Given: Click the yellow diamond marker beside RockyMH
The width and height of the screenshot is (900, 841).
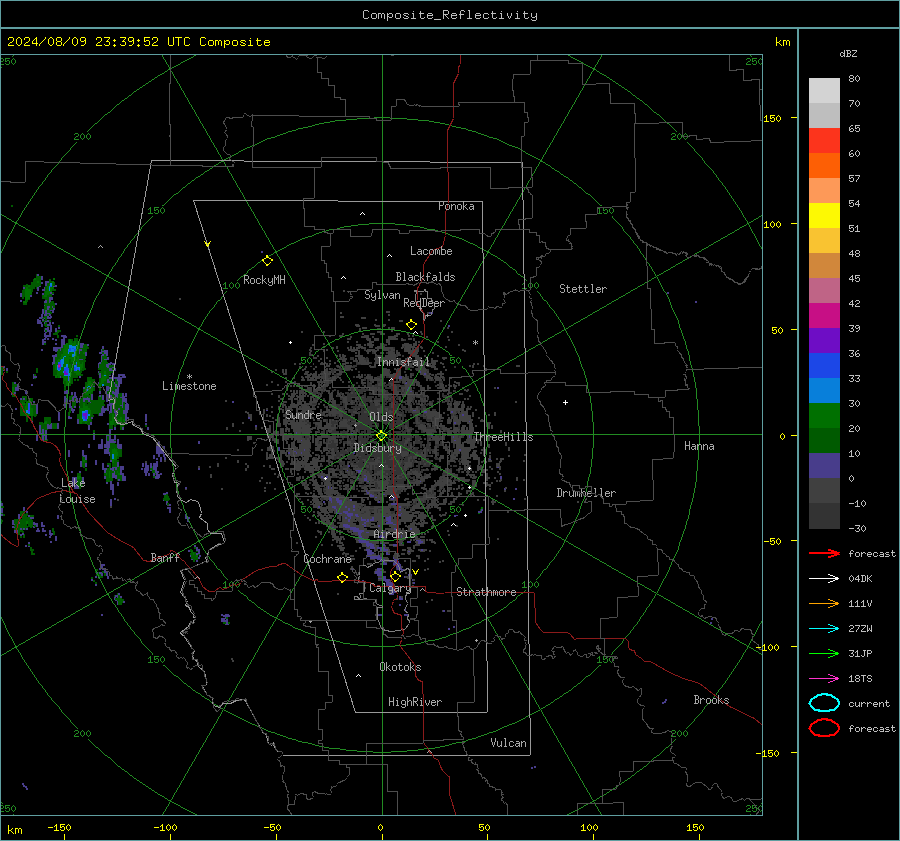Looking at the screenshot, I should [x=267, y=261].
